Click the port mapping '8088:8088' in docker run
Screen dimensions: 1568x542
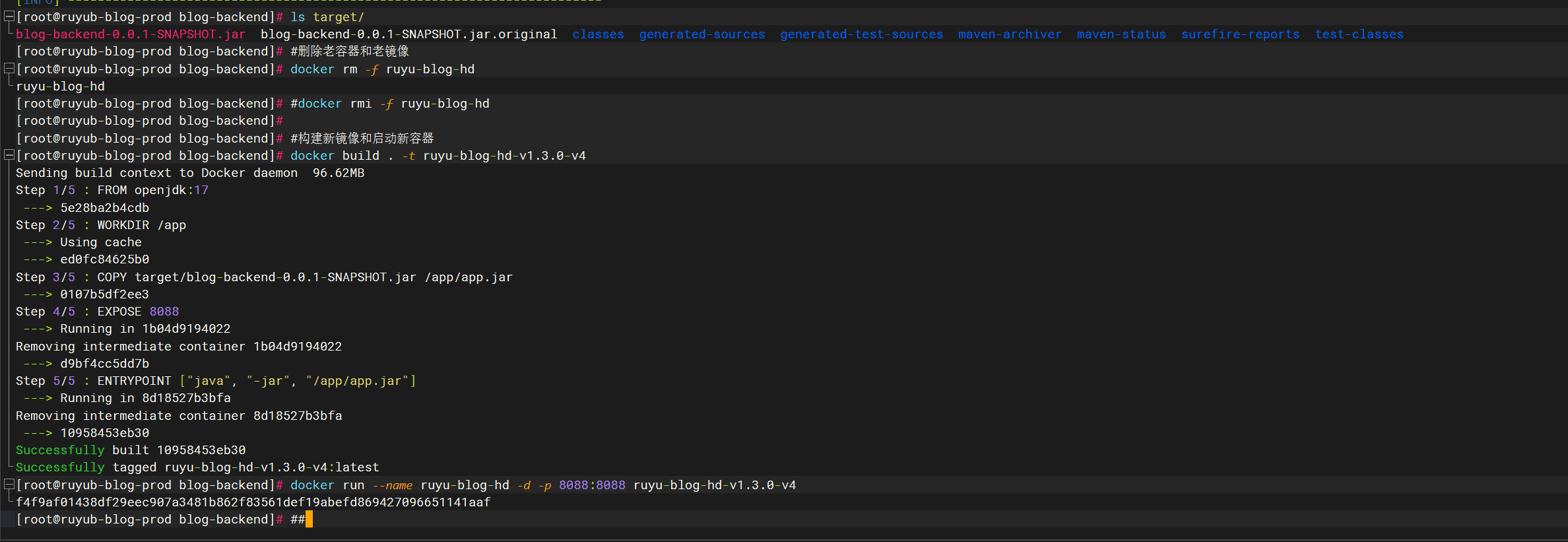click(x=592, y=485)
